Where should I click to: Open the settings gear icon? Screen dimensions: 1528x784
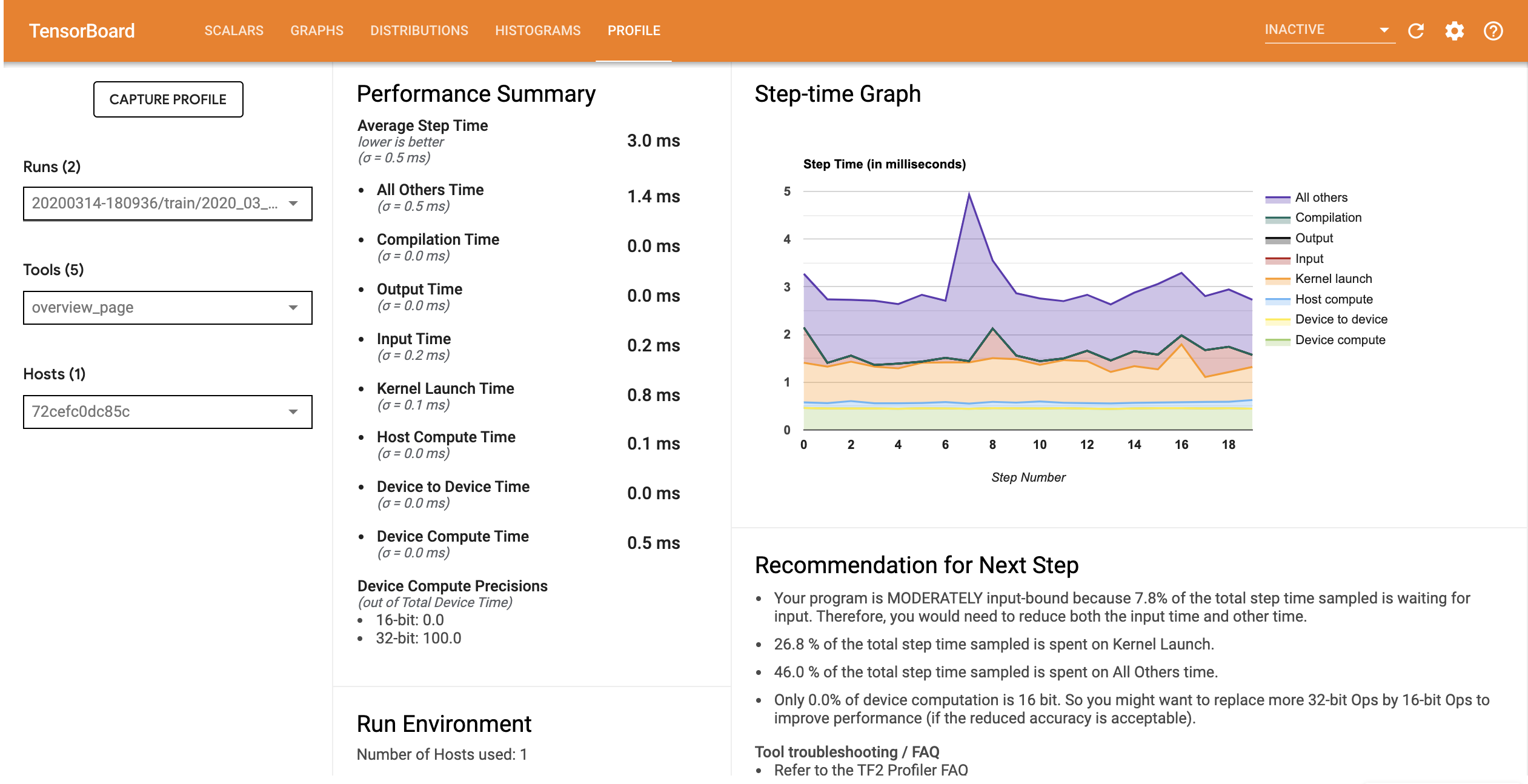click(1454, 31)
